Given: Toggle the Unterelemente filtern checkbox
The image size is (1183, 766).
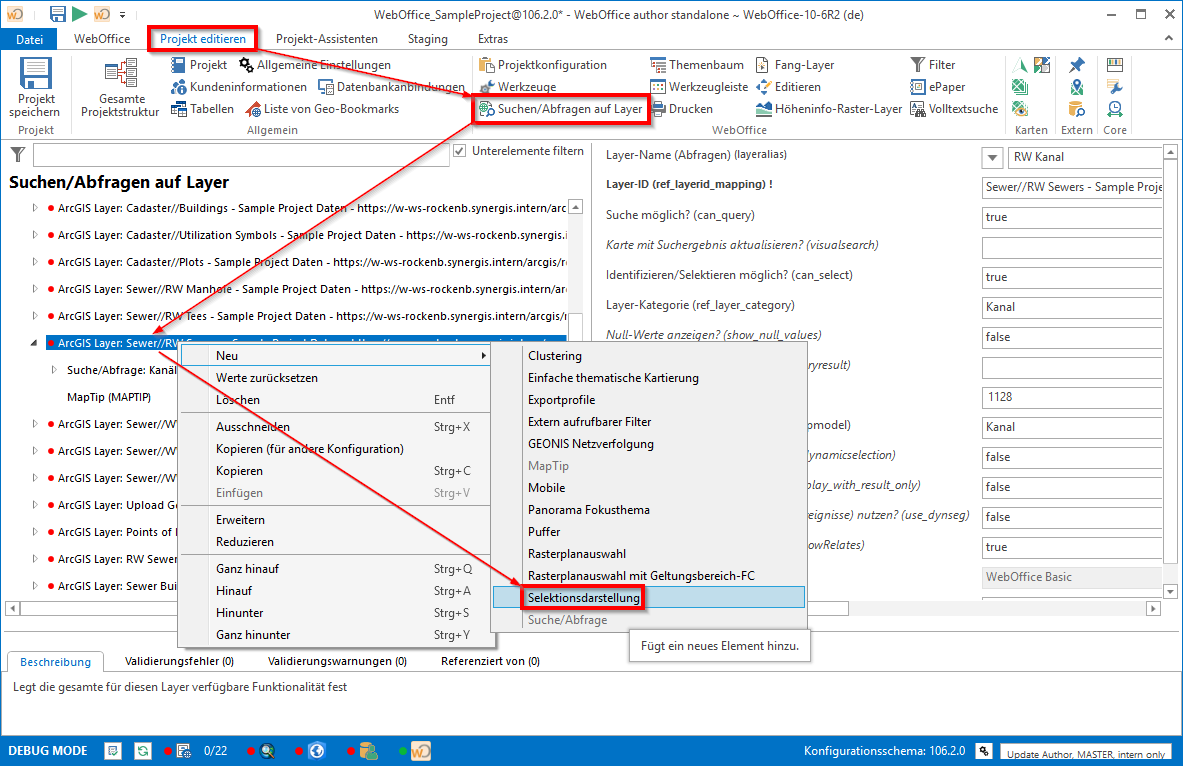Looking at the screenshot, I should point(460,151).
